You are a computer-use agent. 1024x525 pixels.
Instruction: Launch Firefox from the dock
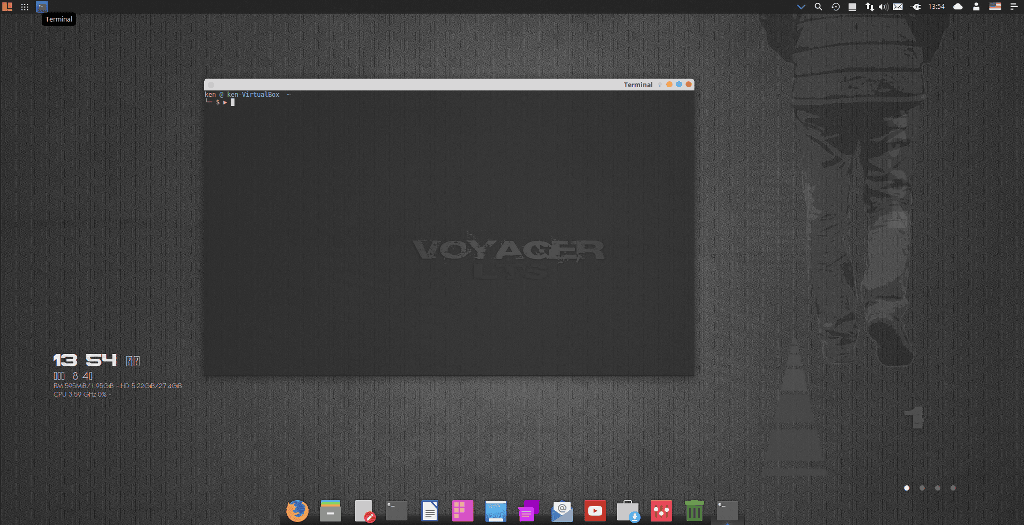(297, 511)
